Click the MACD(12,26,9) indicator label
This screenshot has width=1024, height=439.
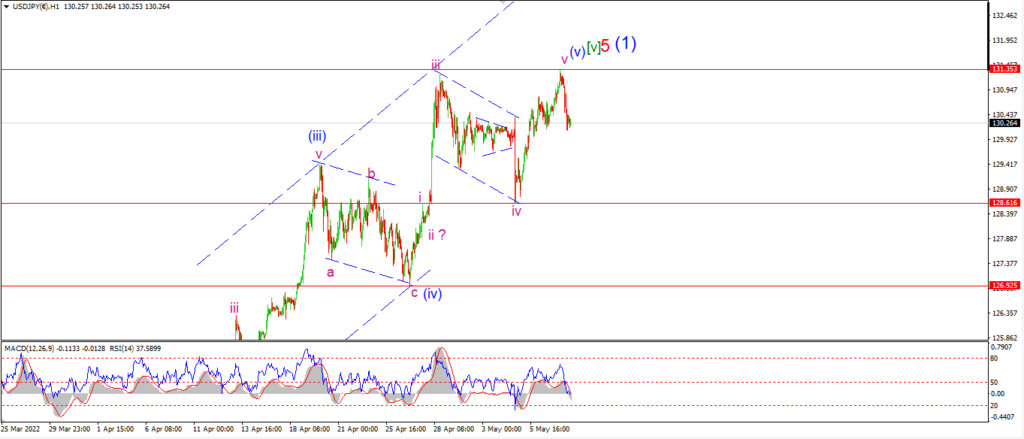click(30, 348)
